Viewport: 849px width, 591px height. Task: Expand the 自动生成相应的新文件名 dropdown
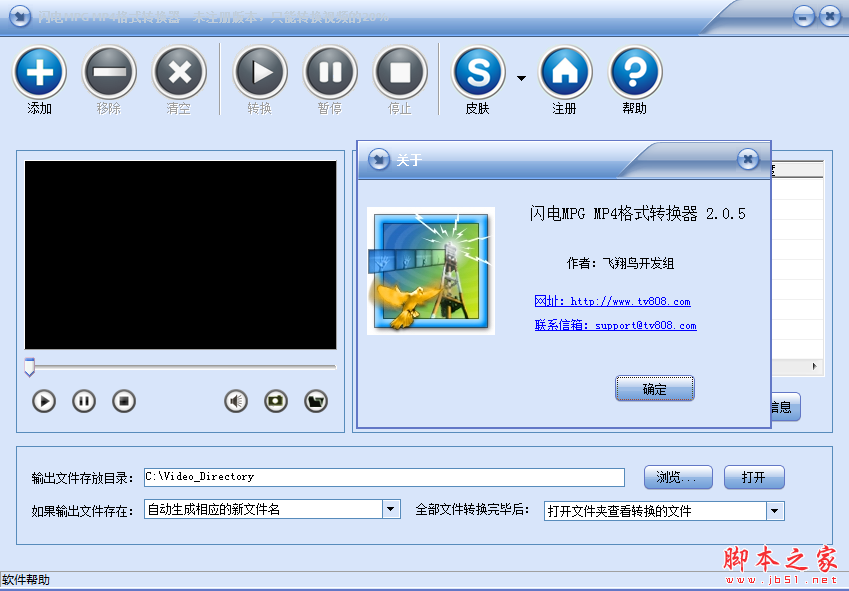[x=390, y=509]
